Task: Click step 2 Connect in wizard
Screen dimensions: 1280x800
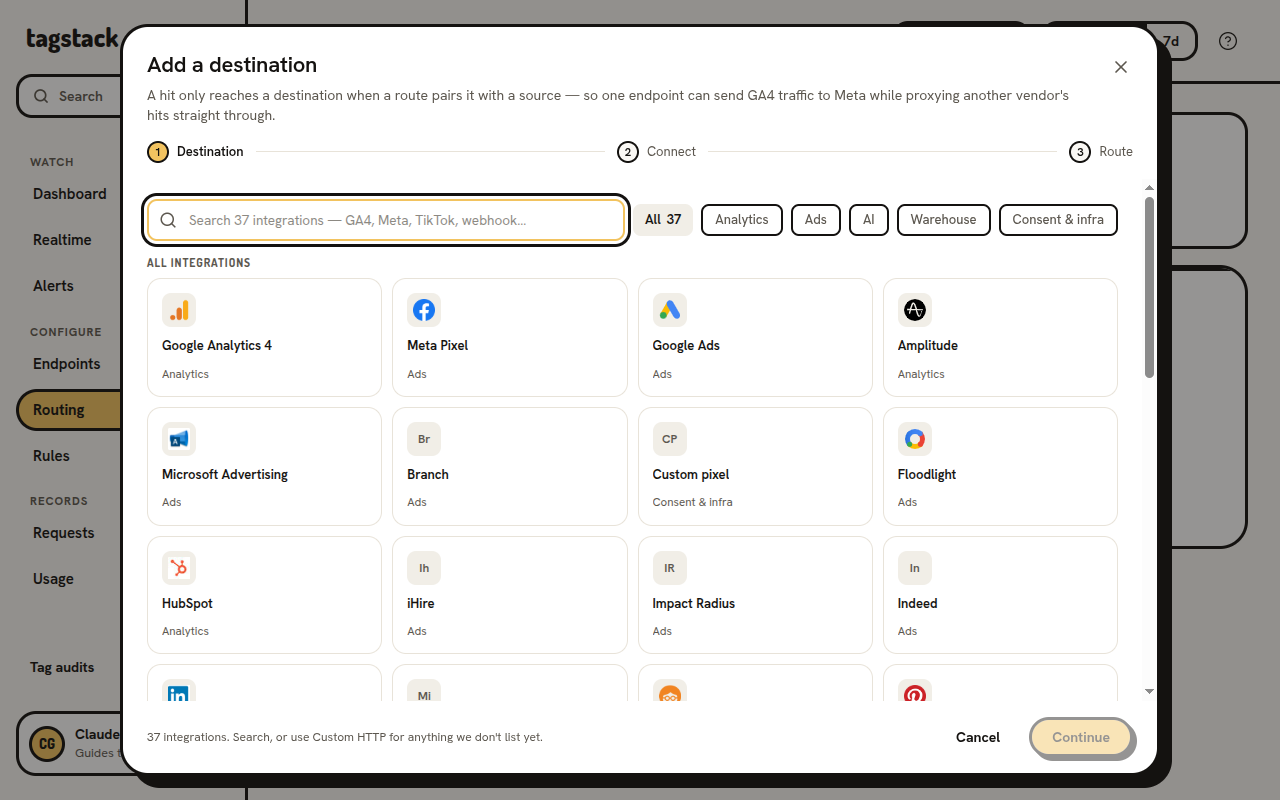Action: pos(657,152)
